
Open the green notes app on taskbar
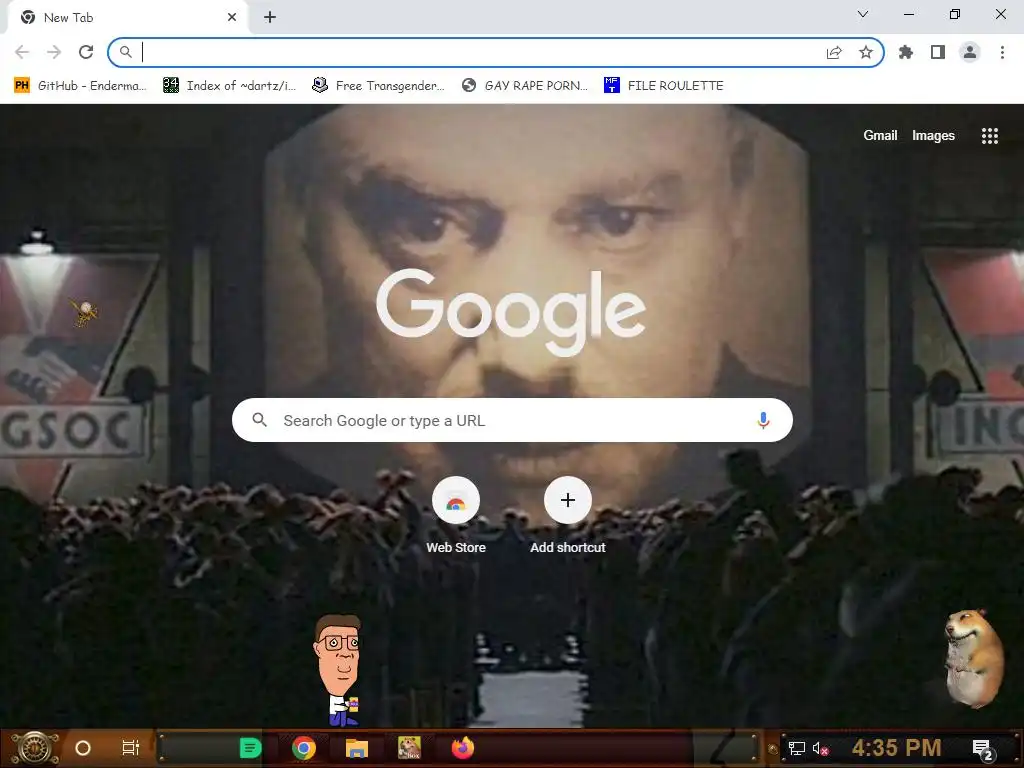click(x=251, y=748)
